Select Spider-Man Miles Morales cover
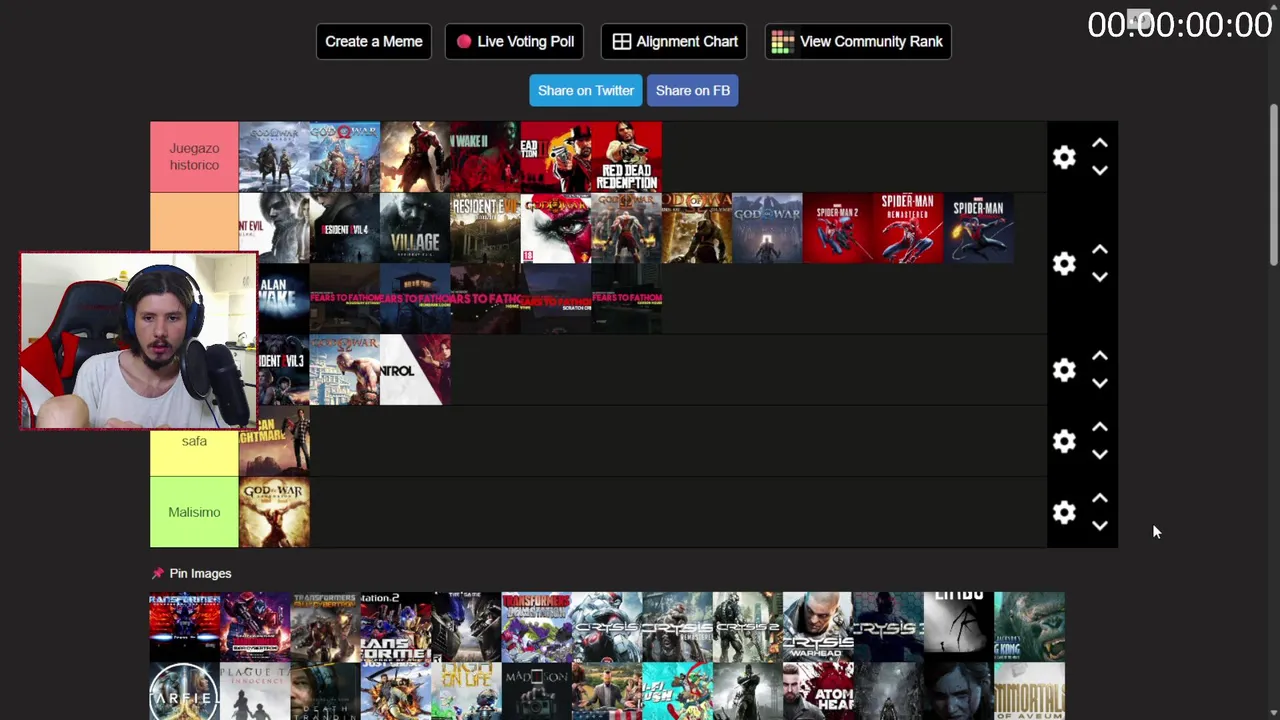The height and width of the screenshot is (720, 1280). click(978, 228)
